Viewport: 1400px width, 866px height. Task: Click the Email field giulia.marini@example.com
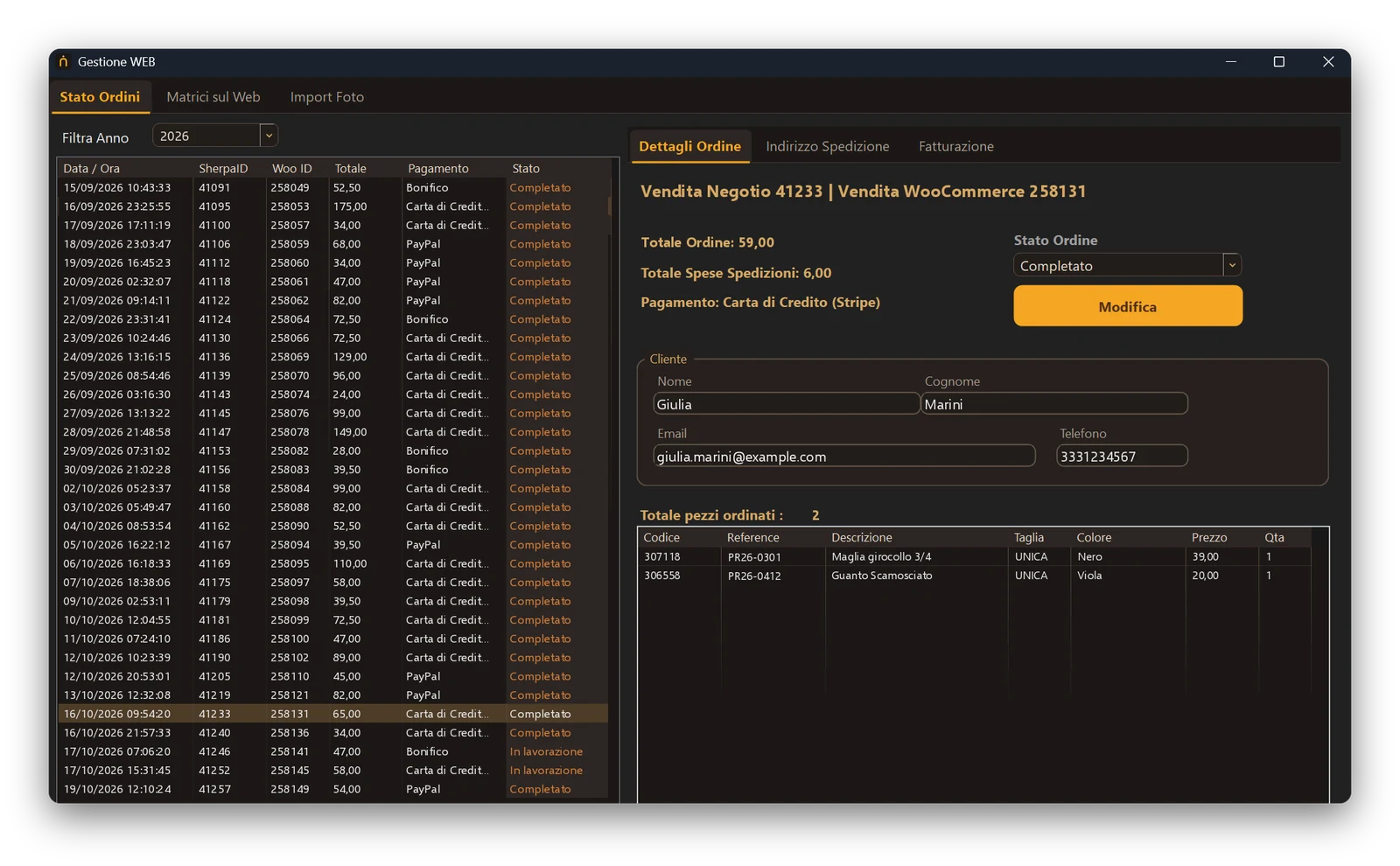(844, 456)
